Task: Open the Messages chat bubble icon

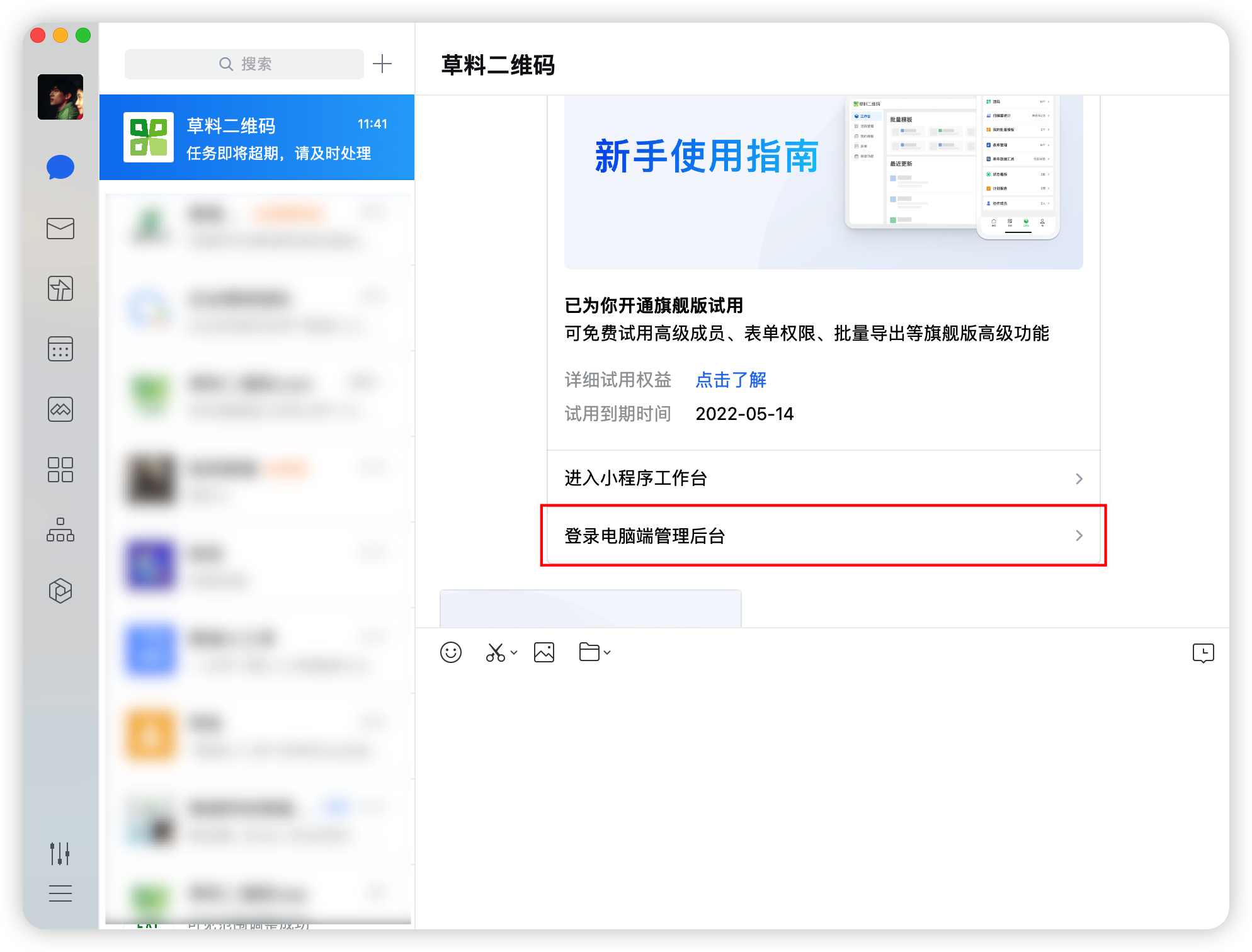Action: [x=60, y=167]
